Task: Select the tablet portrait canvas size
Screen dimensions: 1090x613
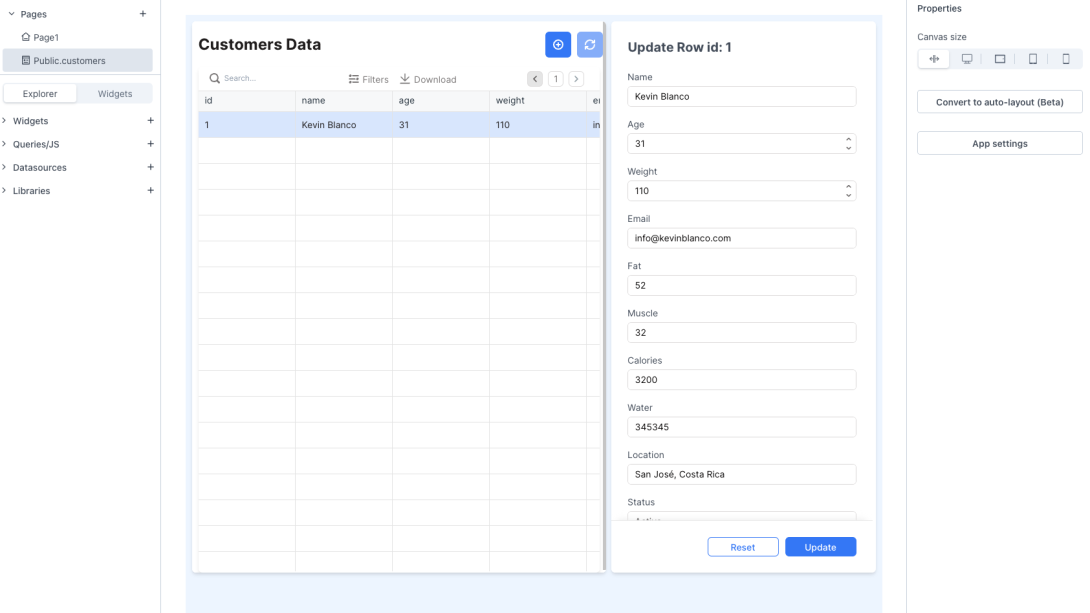Action: tap(1032, 58)
